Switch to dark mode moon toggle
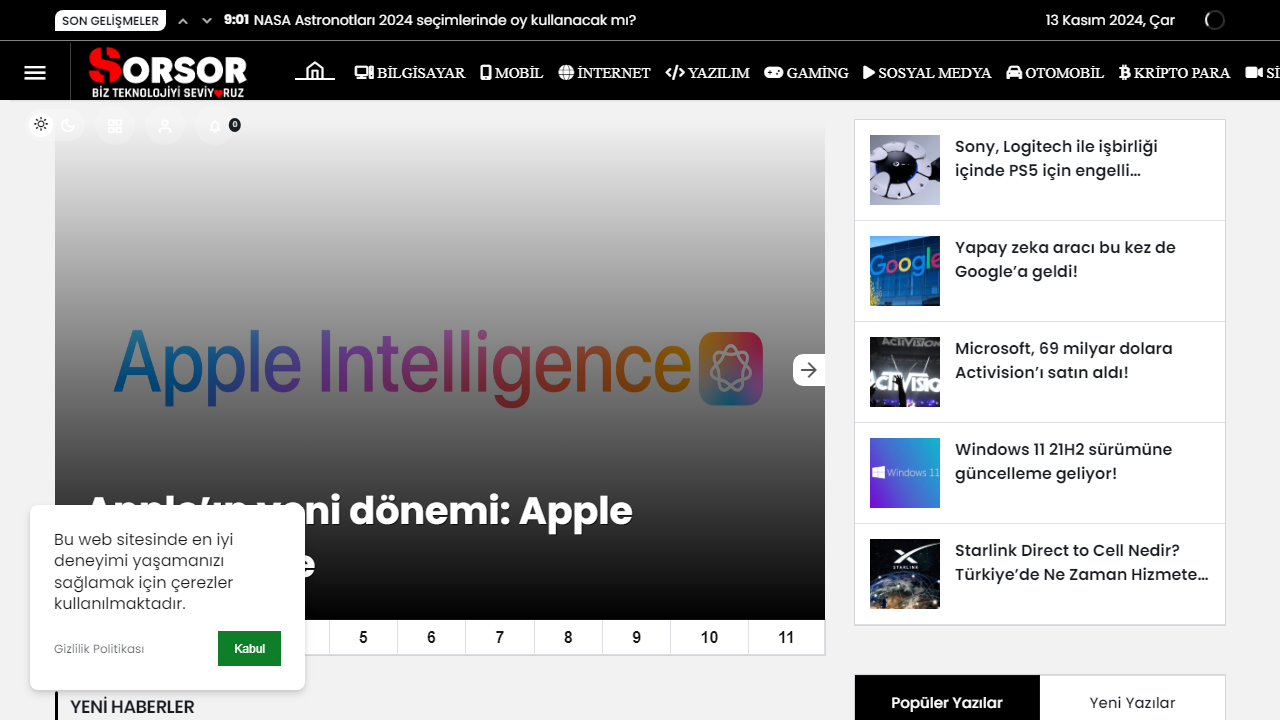 (68, 125)
